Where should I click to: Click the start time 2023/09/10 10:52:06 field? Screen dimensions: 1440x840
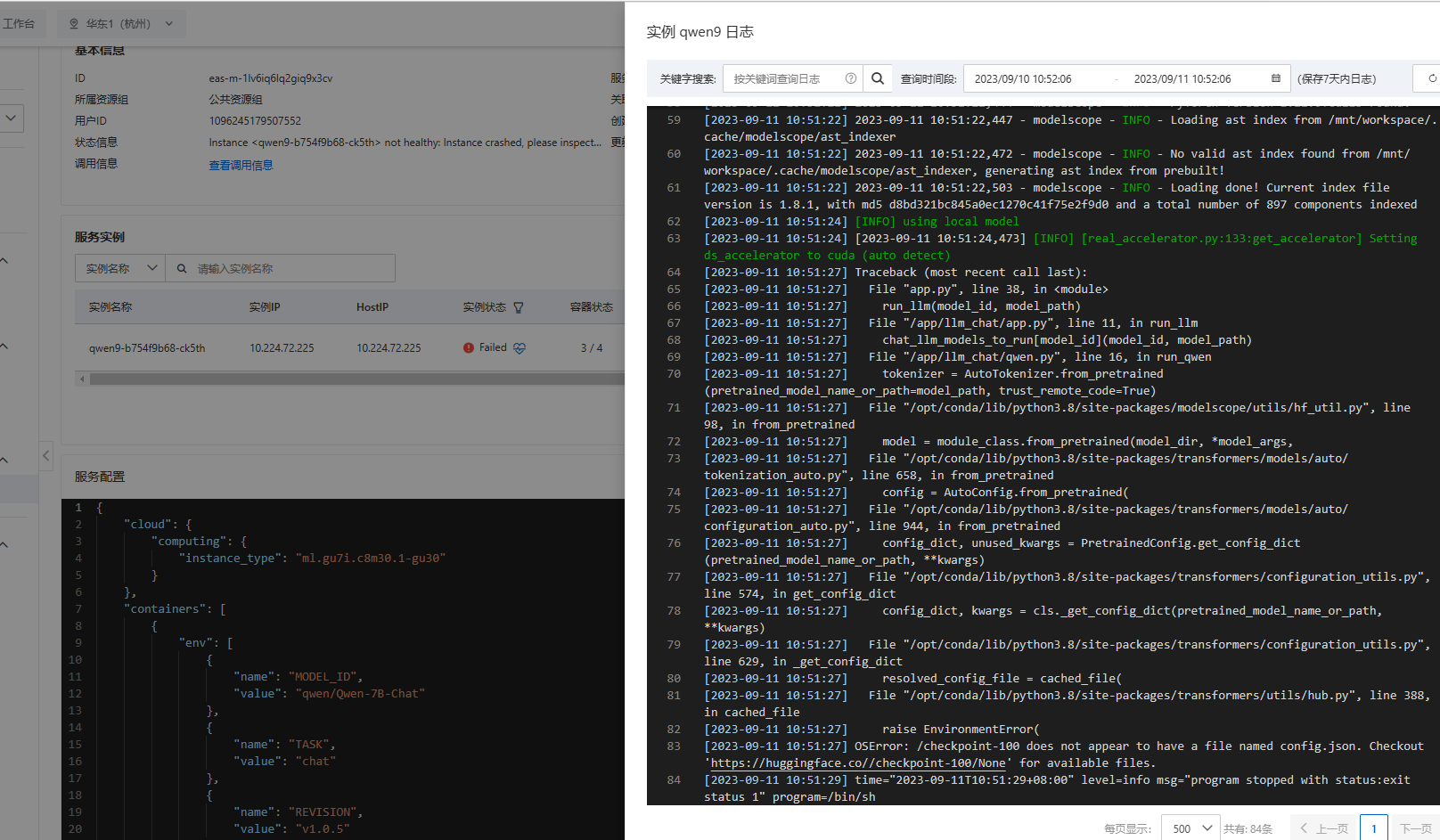1023,78
